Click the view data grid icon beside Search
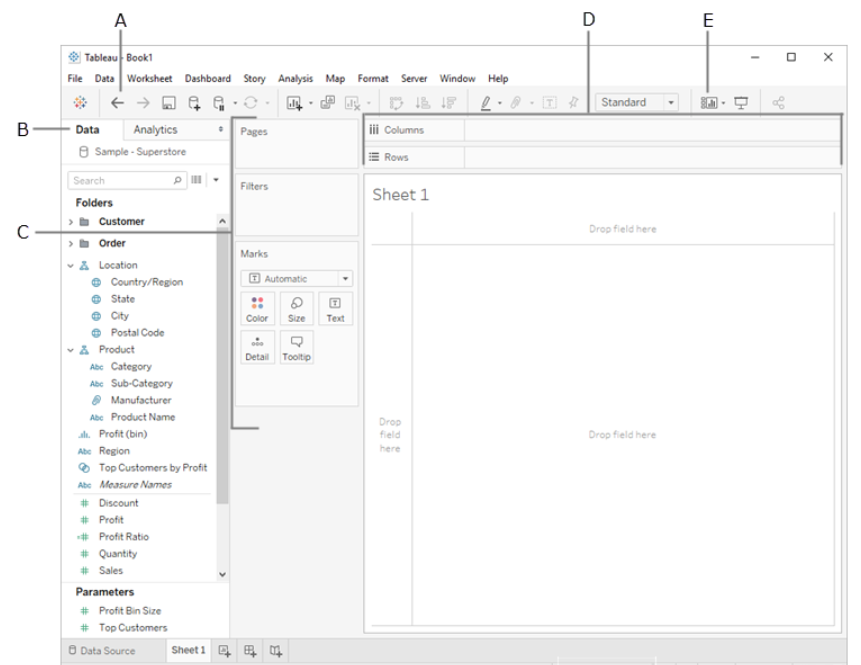This screenshot has width=861, height=665. click(196, 180)
